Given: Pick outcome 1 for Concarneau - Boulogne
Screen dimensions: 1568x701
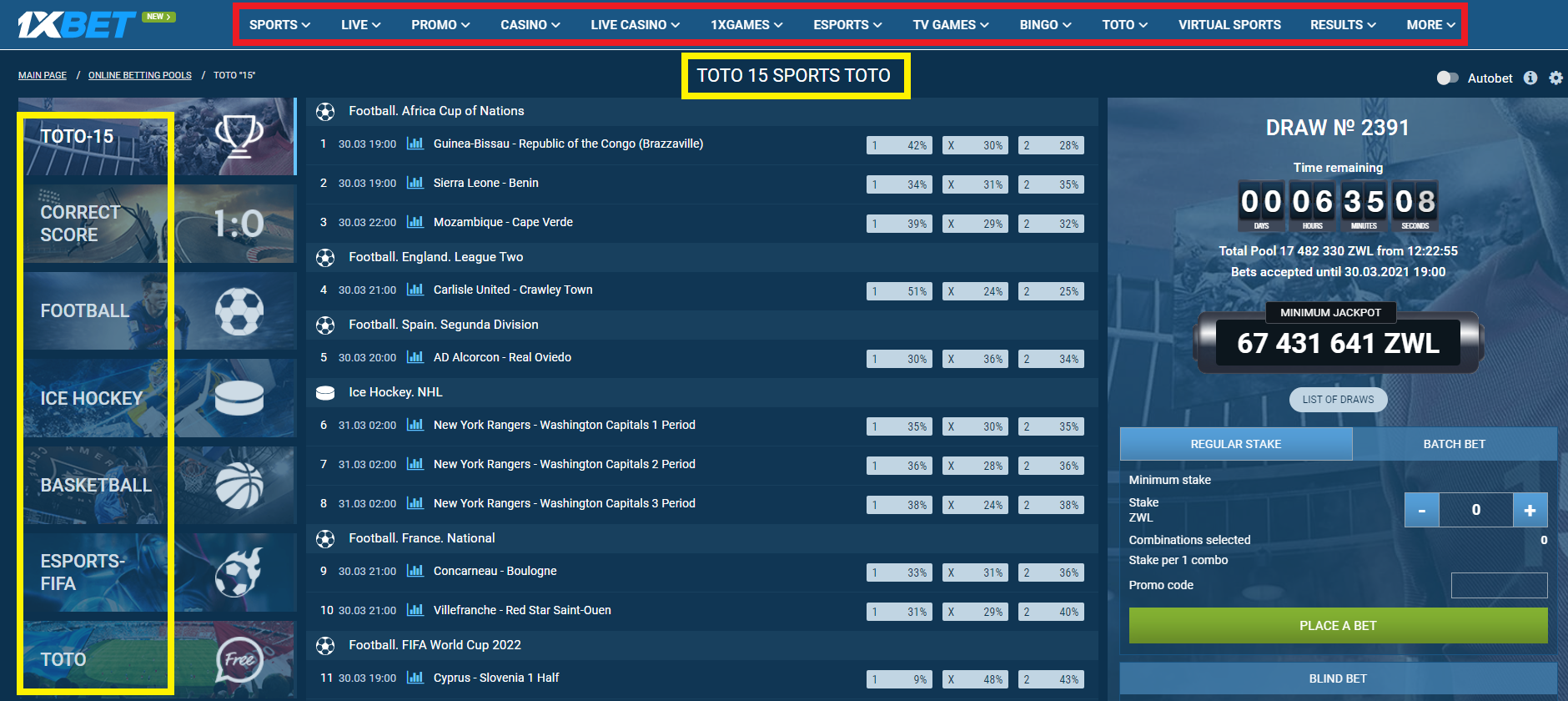Looking at the screenshot, I should pyautogui.click(x=899, y=572).
